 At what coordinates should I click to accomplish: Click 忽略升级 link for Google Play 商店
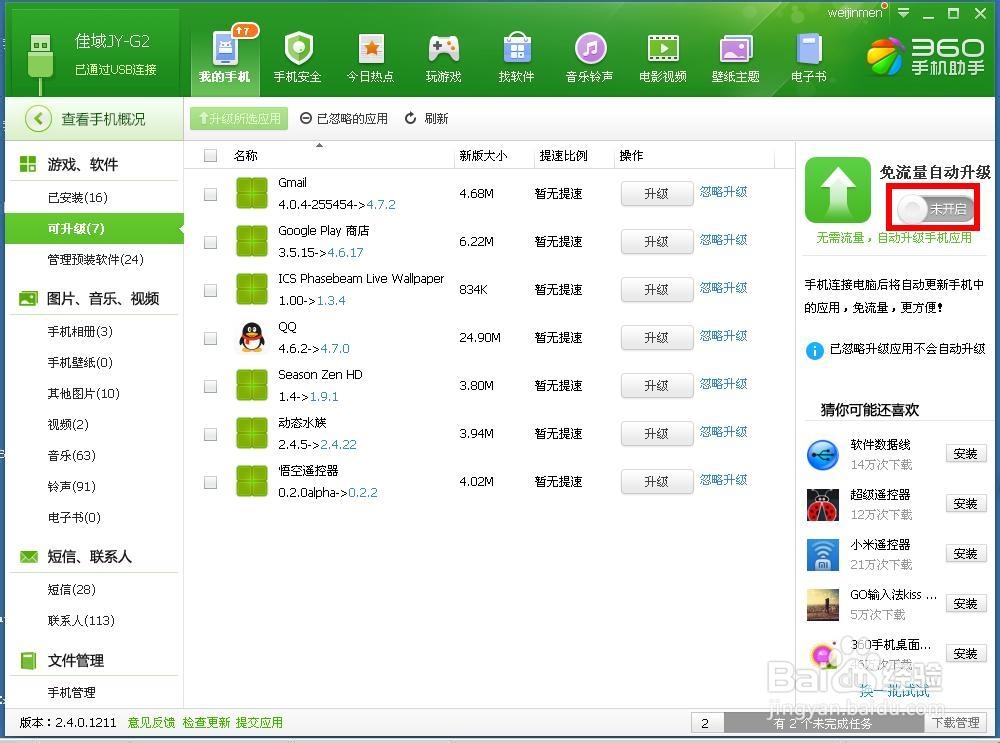click(x=723, y=240)
